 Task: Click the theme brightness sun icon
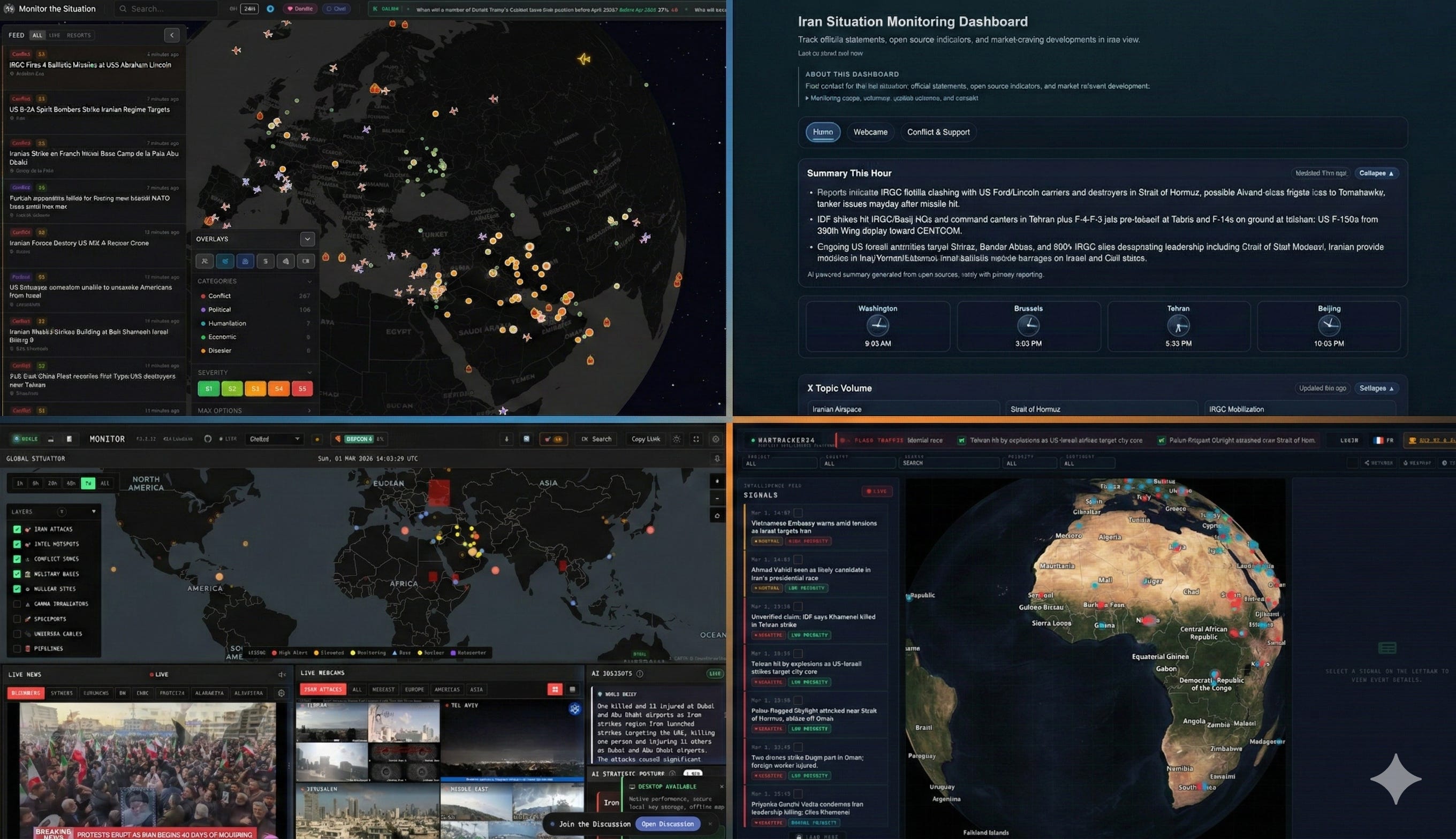point(677,439)
